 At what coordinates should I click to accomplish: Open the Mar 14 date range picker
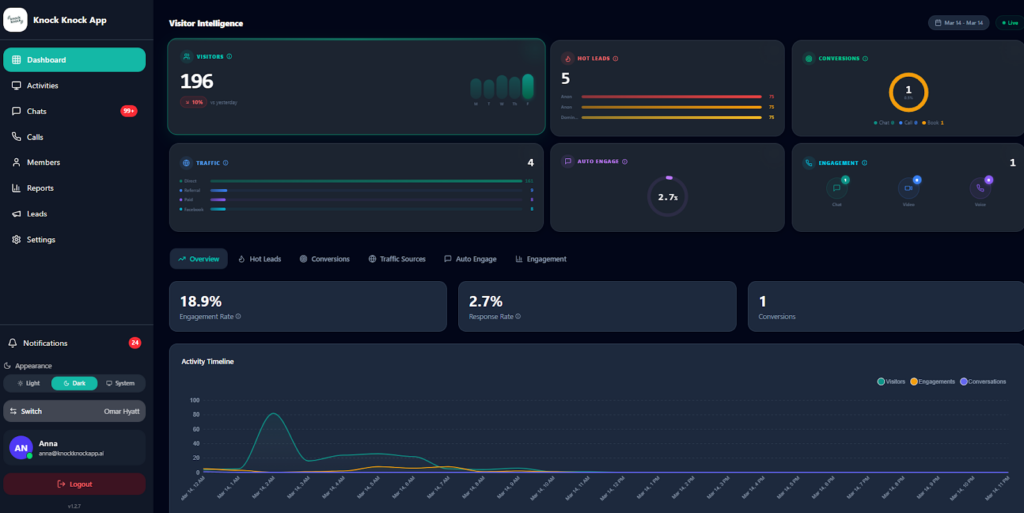957,22
